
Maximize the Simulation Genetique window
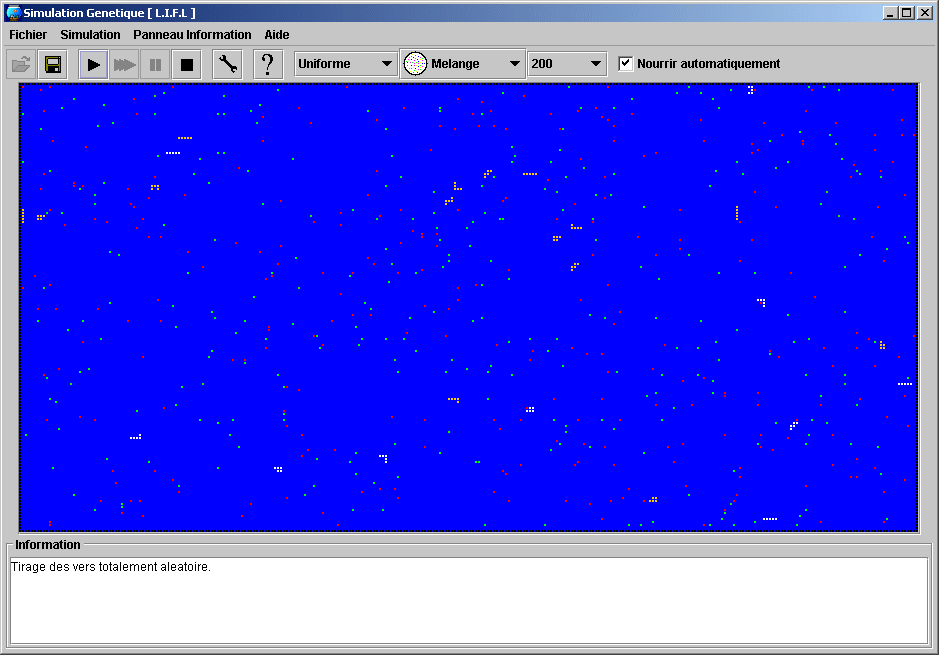(907, 12)
